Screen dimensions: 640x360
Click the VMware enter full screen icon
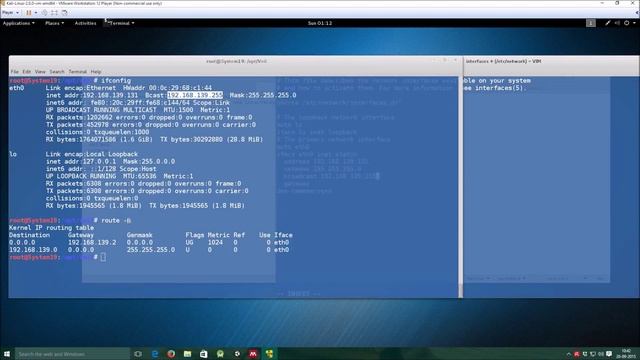click(54, 13)
